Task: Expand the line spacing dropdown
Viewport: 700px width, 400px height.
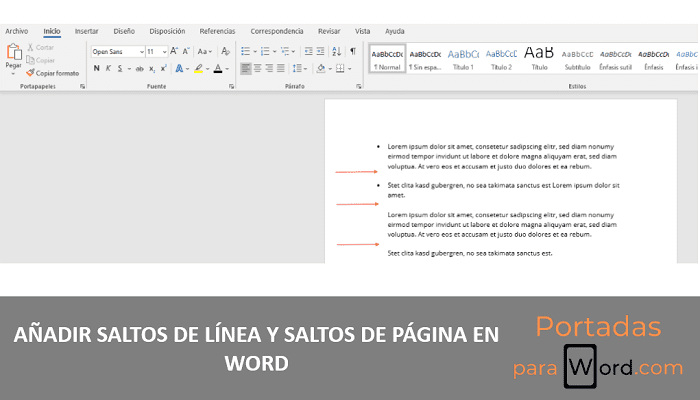Action: tap(305, 69)
